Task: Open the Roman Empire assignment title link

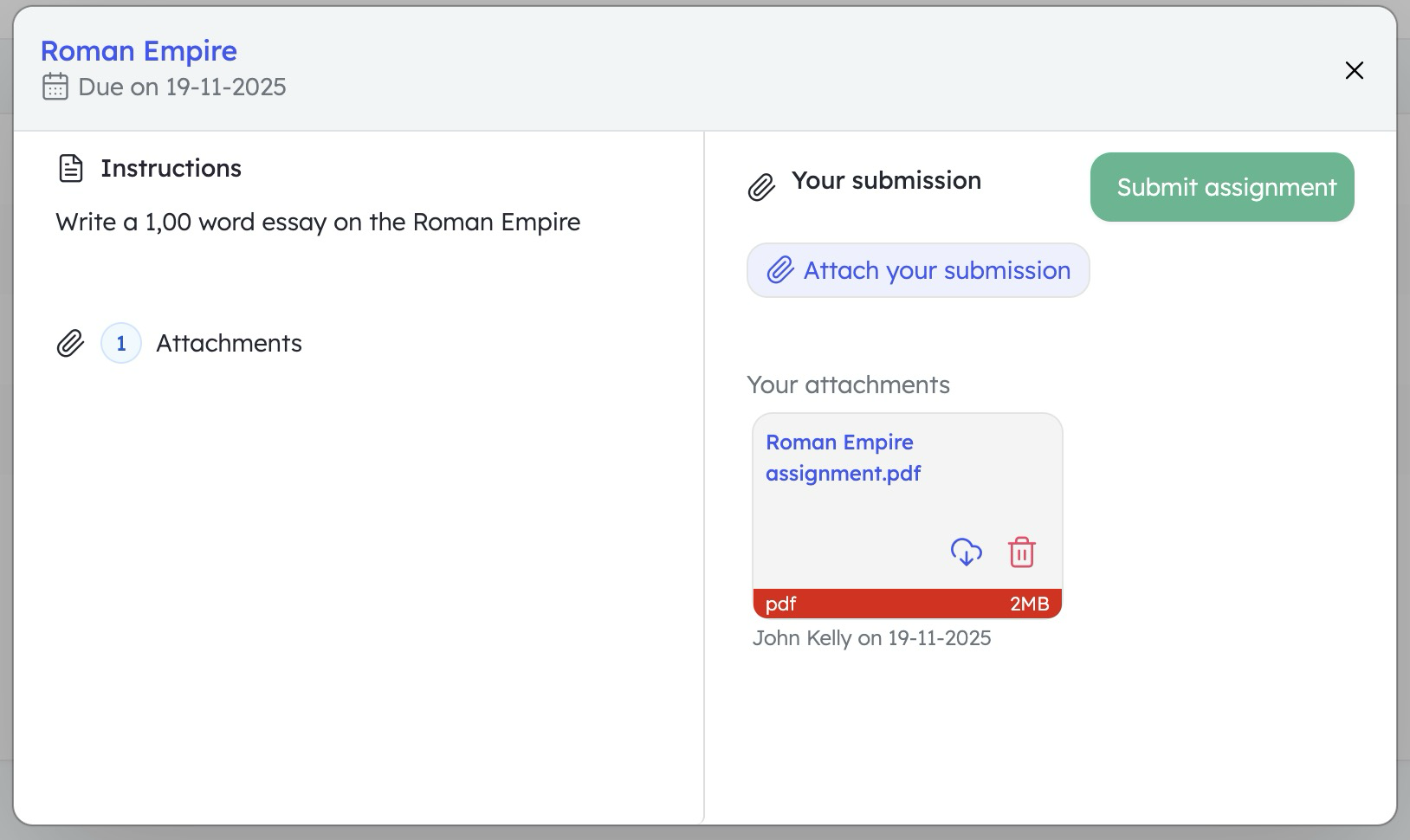Action: [x=139, y=51]
